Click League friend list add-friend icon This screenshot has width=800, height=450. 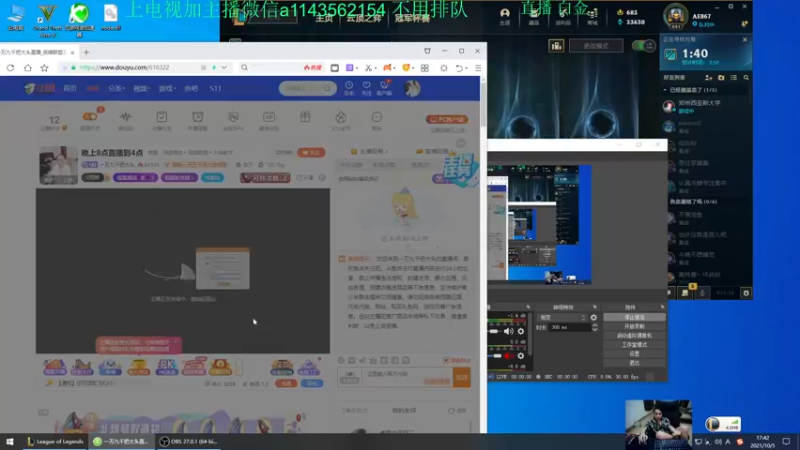pyautogui.click(x=709, y=78)
